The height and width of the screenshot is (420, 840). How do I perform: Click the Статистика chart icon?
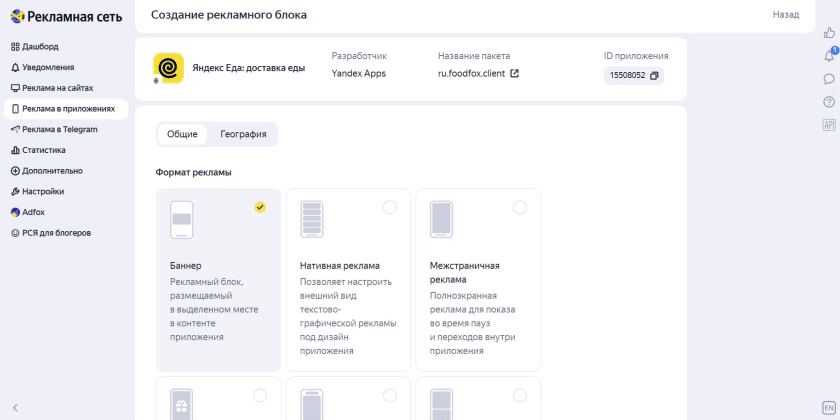pyautogui.click(x=15, y=151)
